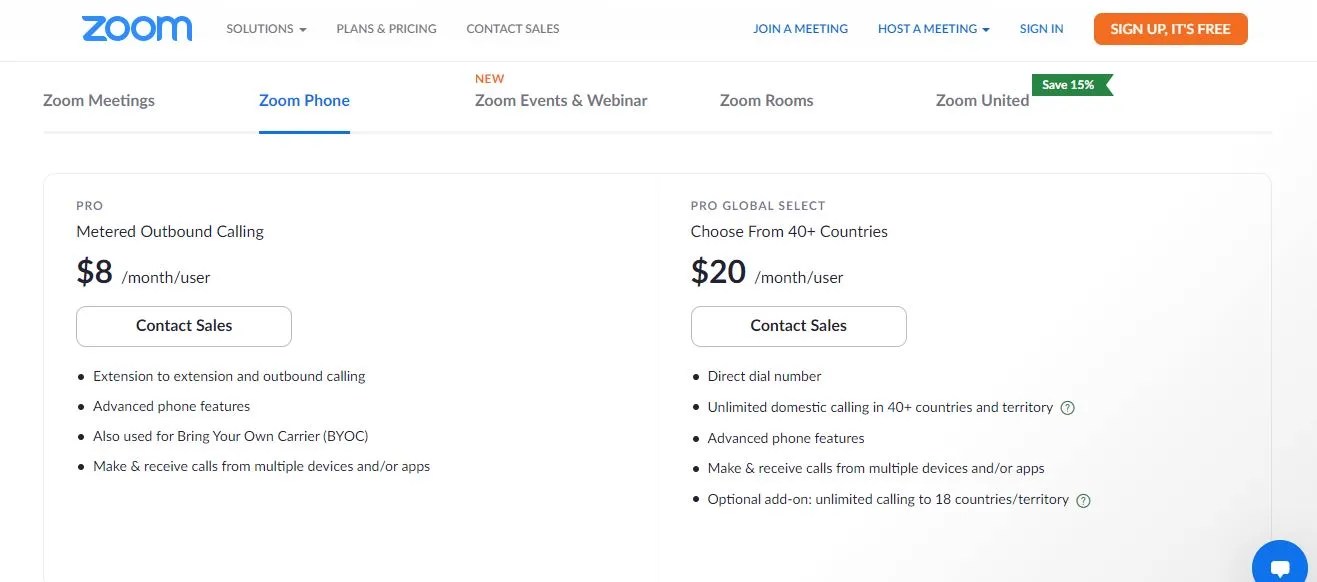
Task: Click CONTACT SALES in the top navigation
Action: [512, 29]
